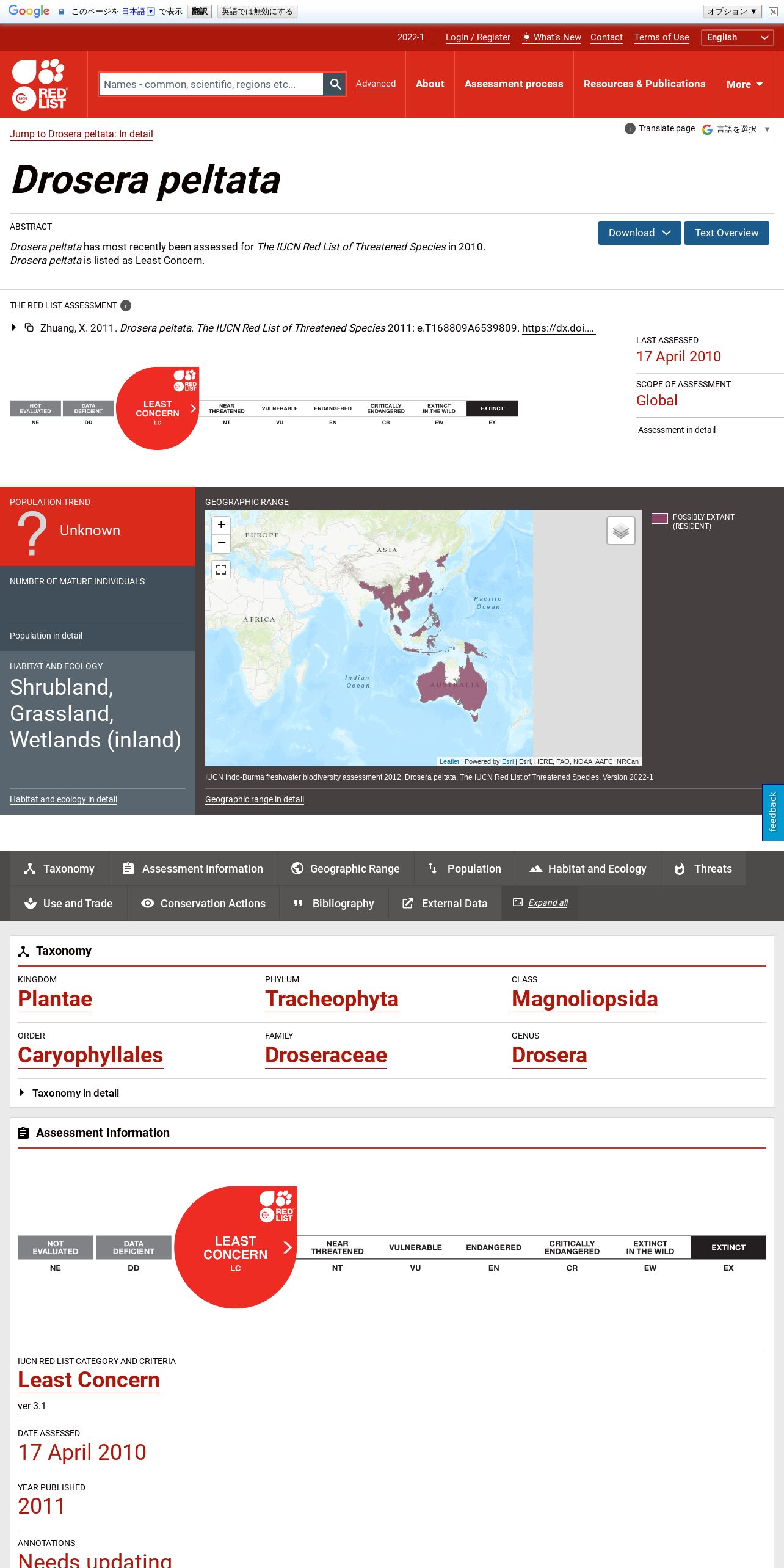Image resolution: width=784 pixels, height=1568 pixels.
Task: Click the Esri attribution link on map
Action: coord(507,761)
